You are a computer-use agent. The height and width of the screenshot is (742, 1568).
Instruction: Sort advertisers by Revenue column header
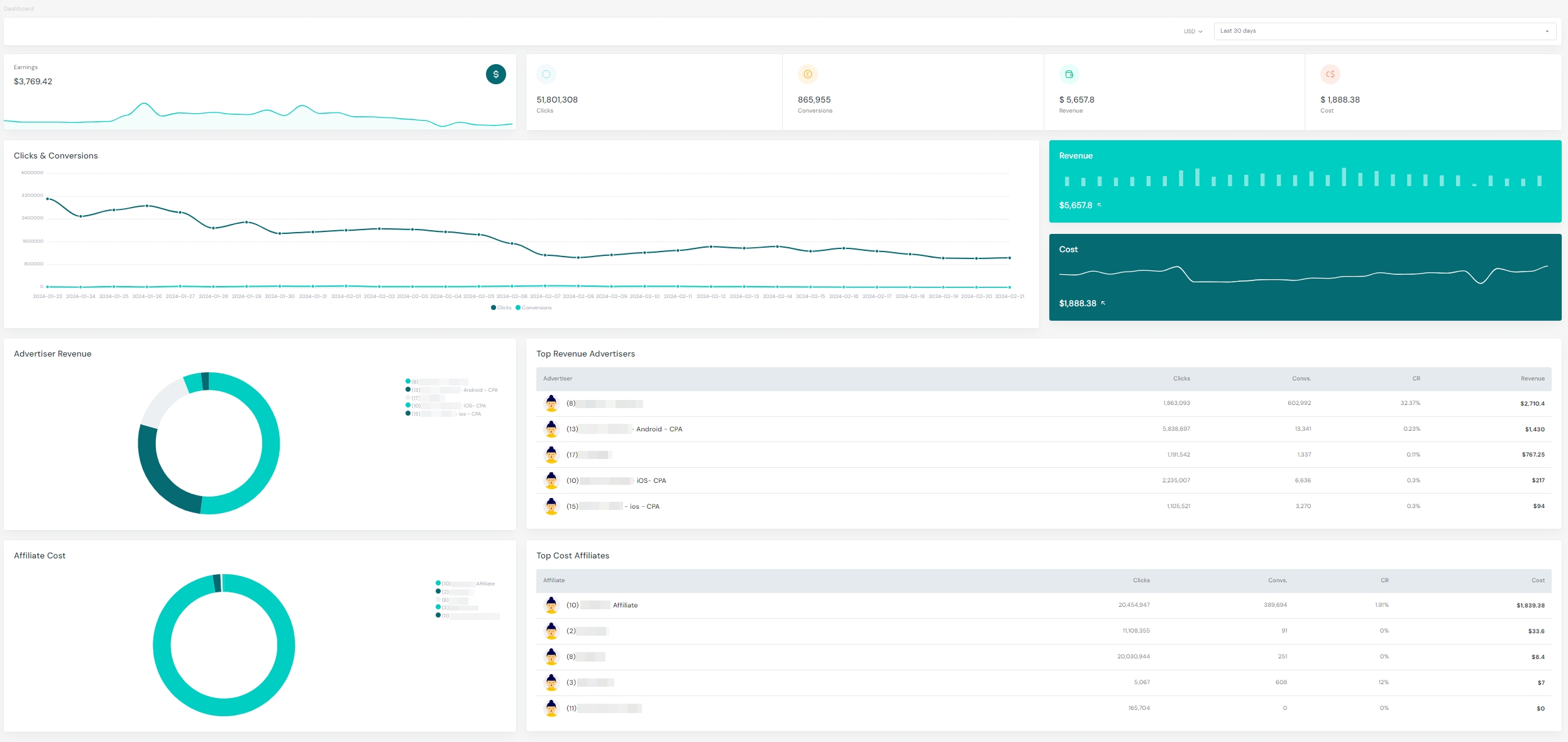pos(1533,379)
